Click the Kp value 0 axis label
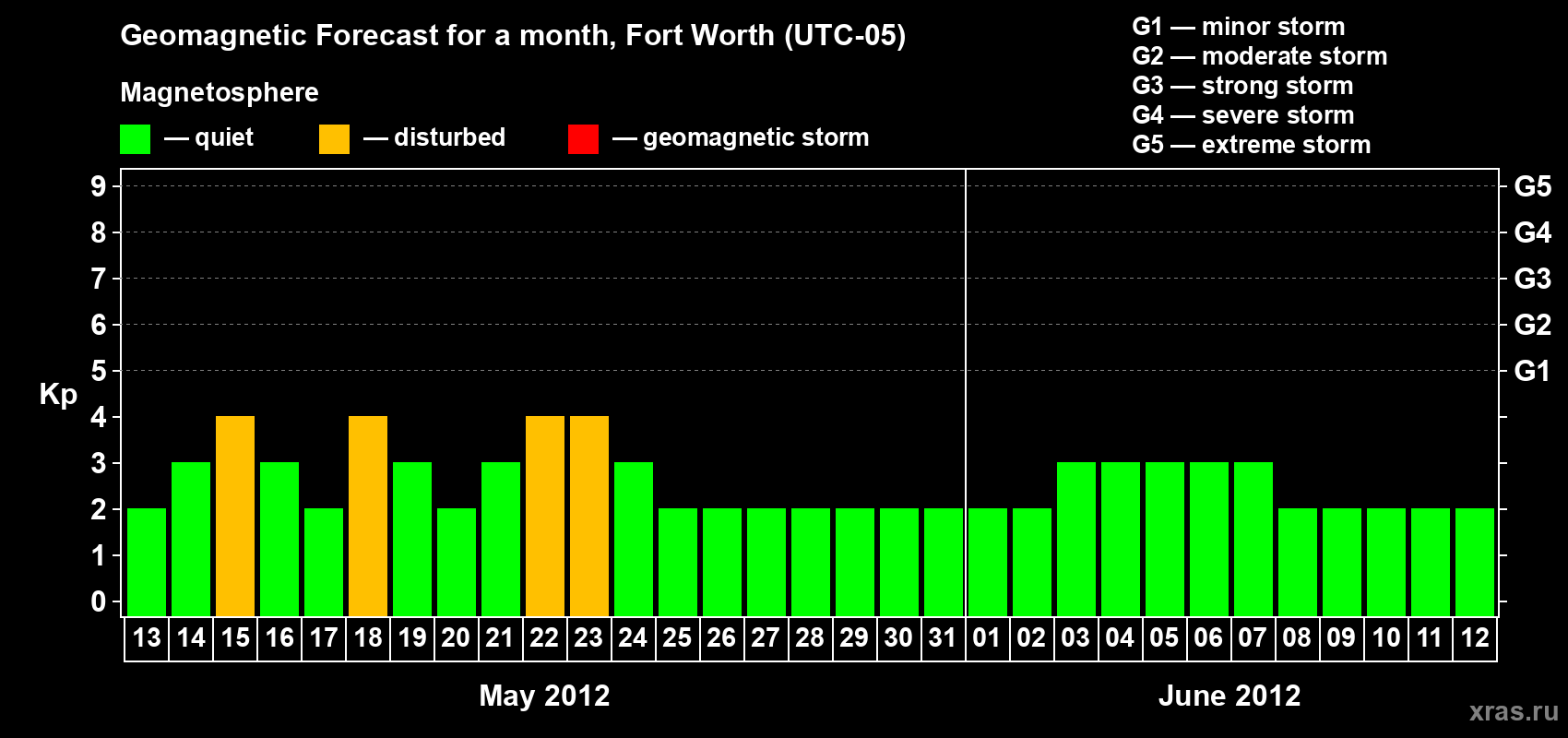This screenshot has width=1568, height=738. click(x=99, y=601)
